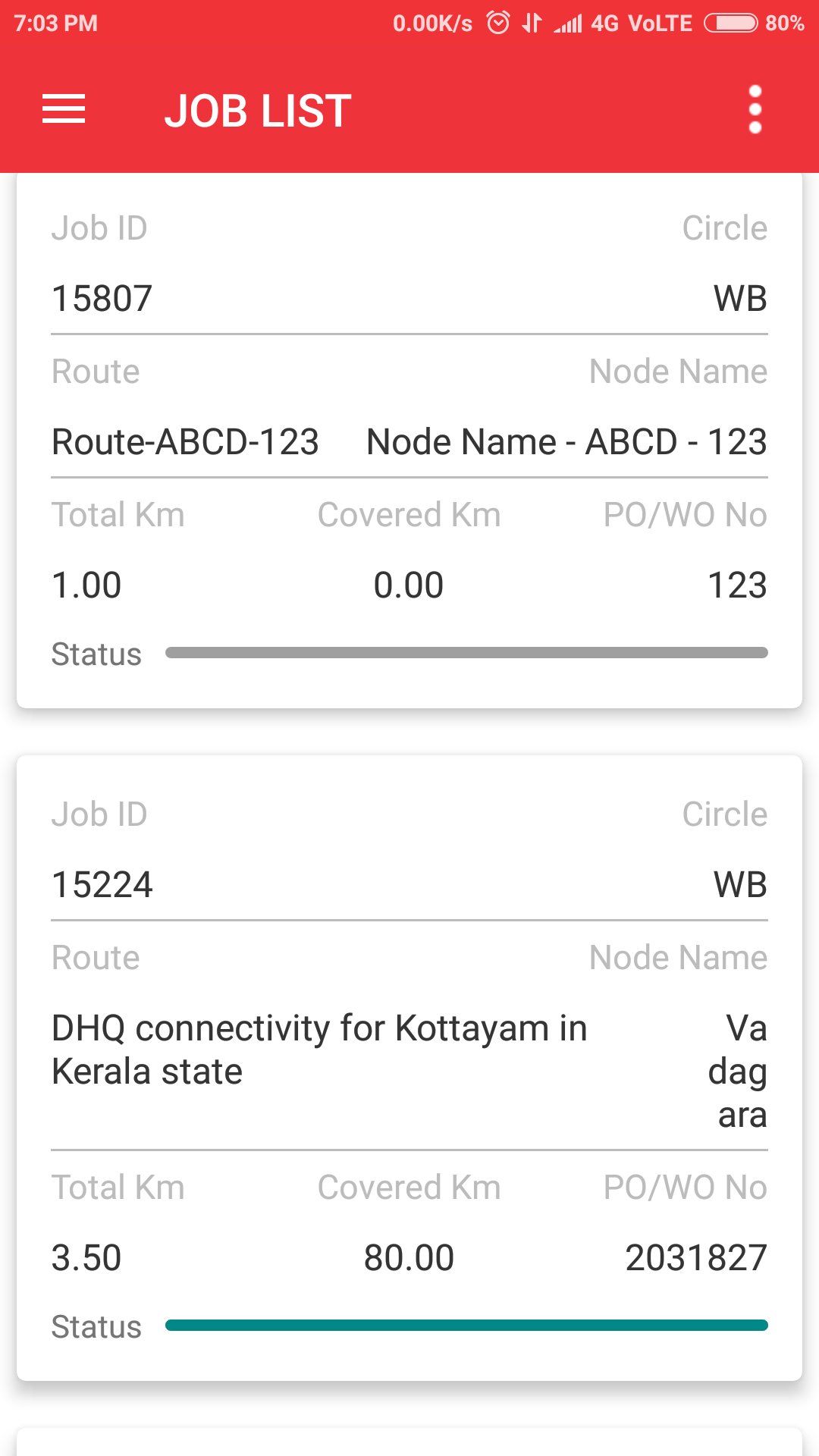Screen dimensions: 819x1456
Task: Tap the data transfer arrows icon
Action: point(532,23)
